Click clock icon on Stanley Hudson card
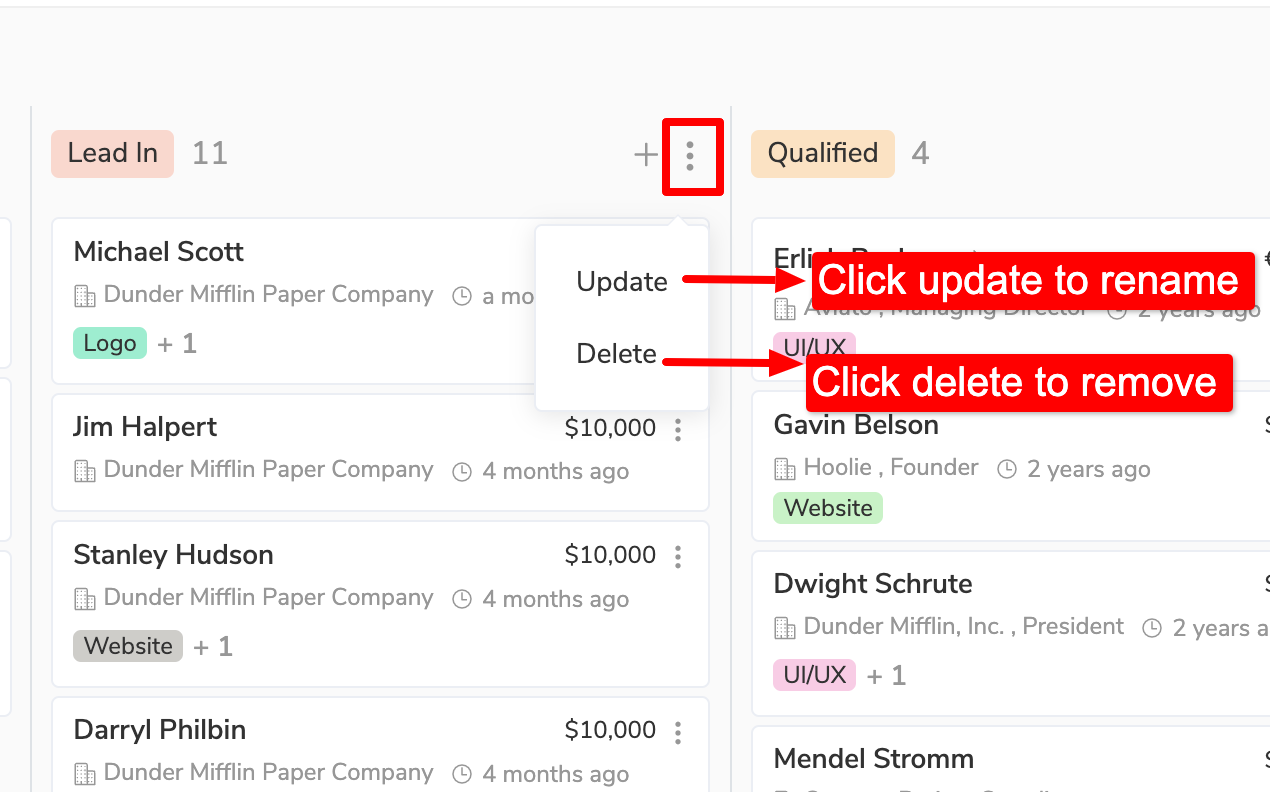 (462, 600)
